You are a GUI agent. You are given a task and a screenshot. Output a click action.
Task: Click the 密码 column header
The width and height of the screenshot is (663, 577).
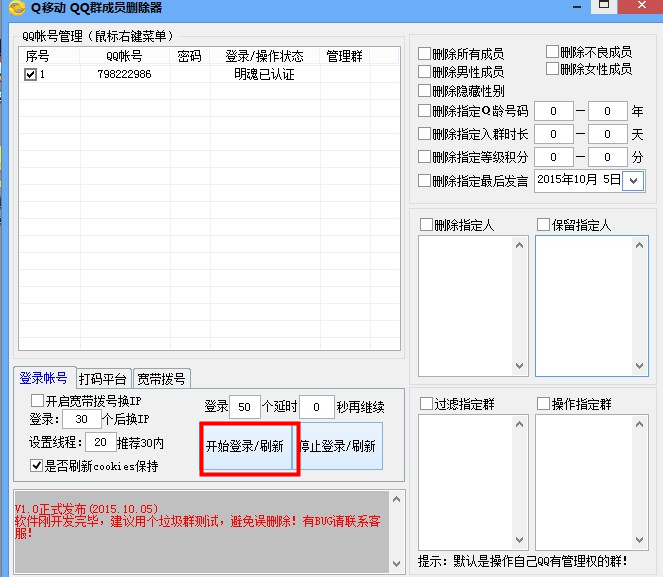pos(189,56)
